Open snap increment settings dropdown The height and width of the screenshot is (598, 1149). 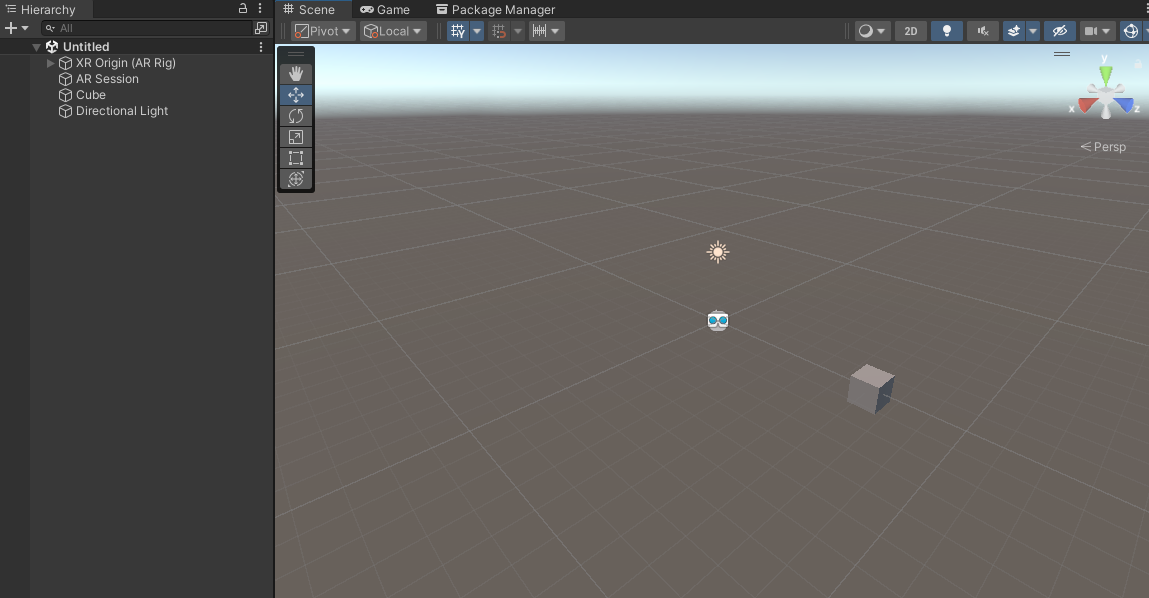tap(546, 31)
